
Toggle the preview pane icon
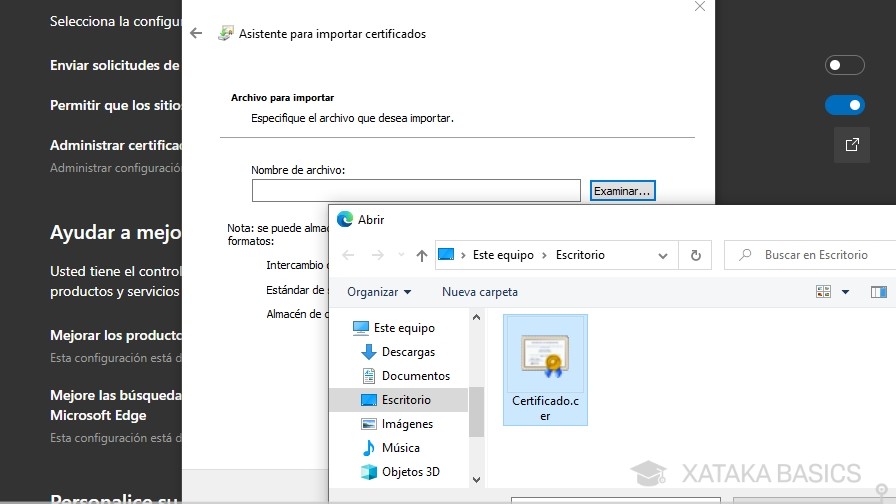[878, 292]
